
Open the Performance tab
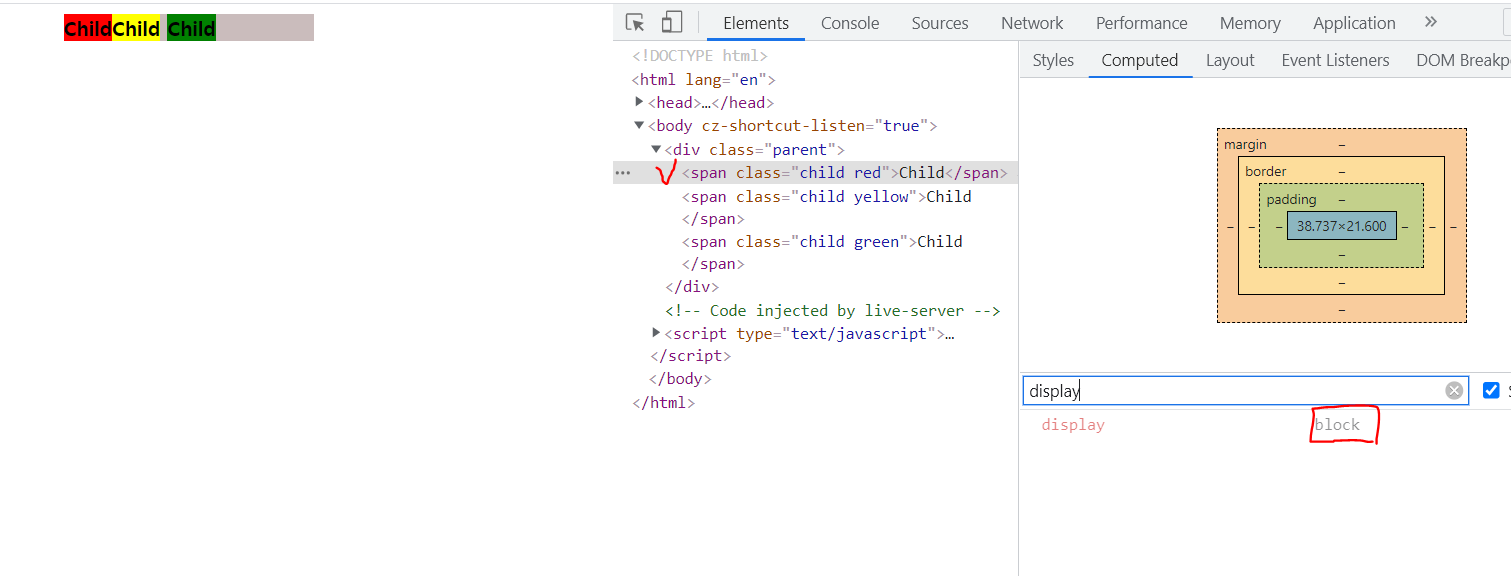pos(1141,23)
